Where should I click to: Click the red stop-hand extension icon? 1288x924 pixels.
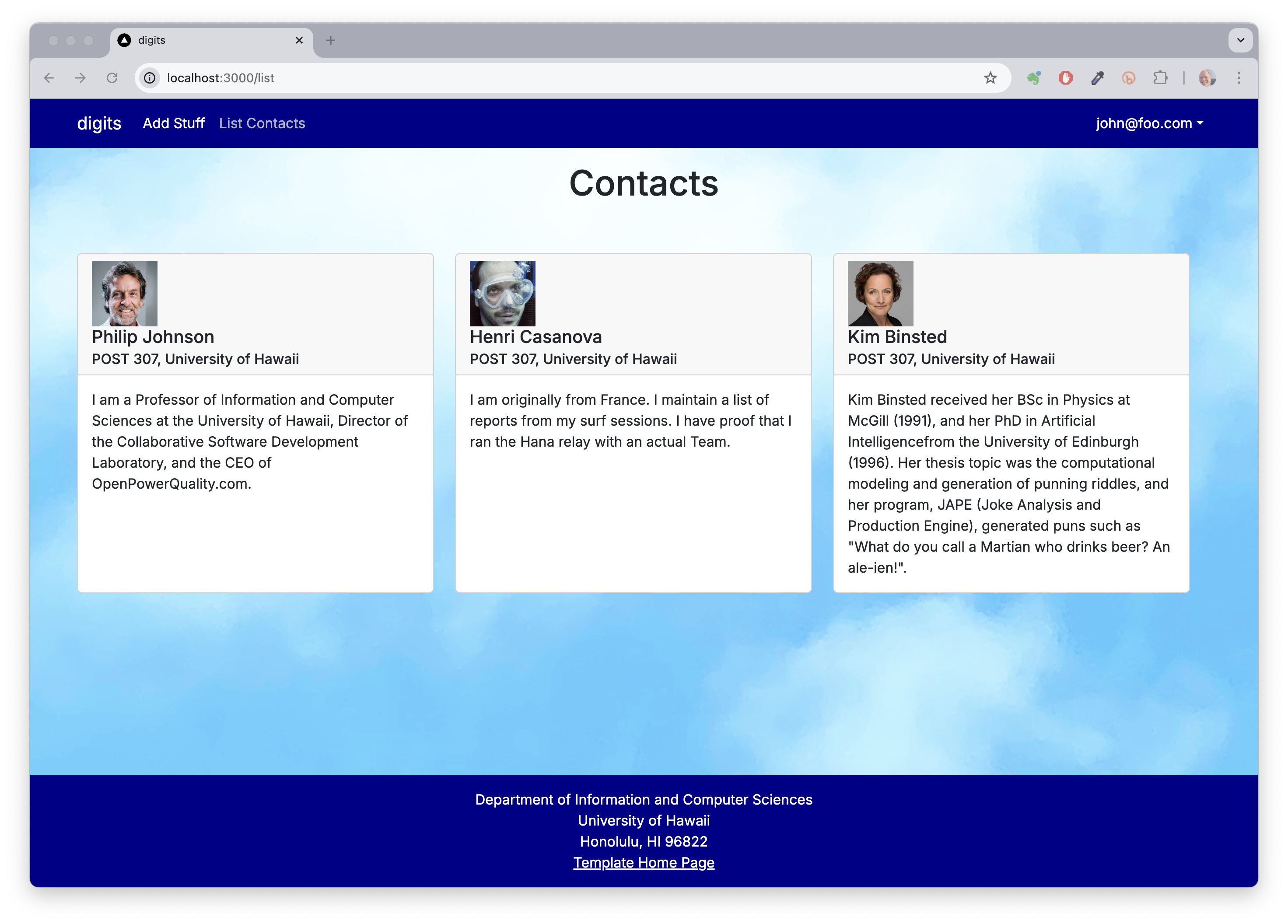click(x=1065, y=78)
